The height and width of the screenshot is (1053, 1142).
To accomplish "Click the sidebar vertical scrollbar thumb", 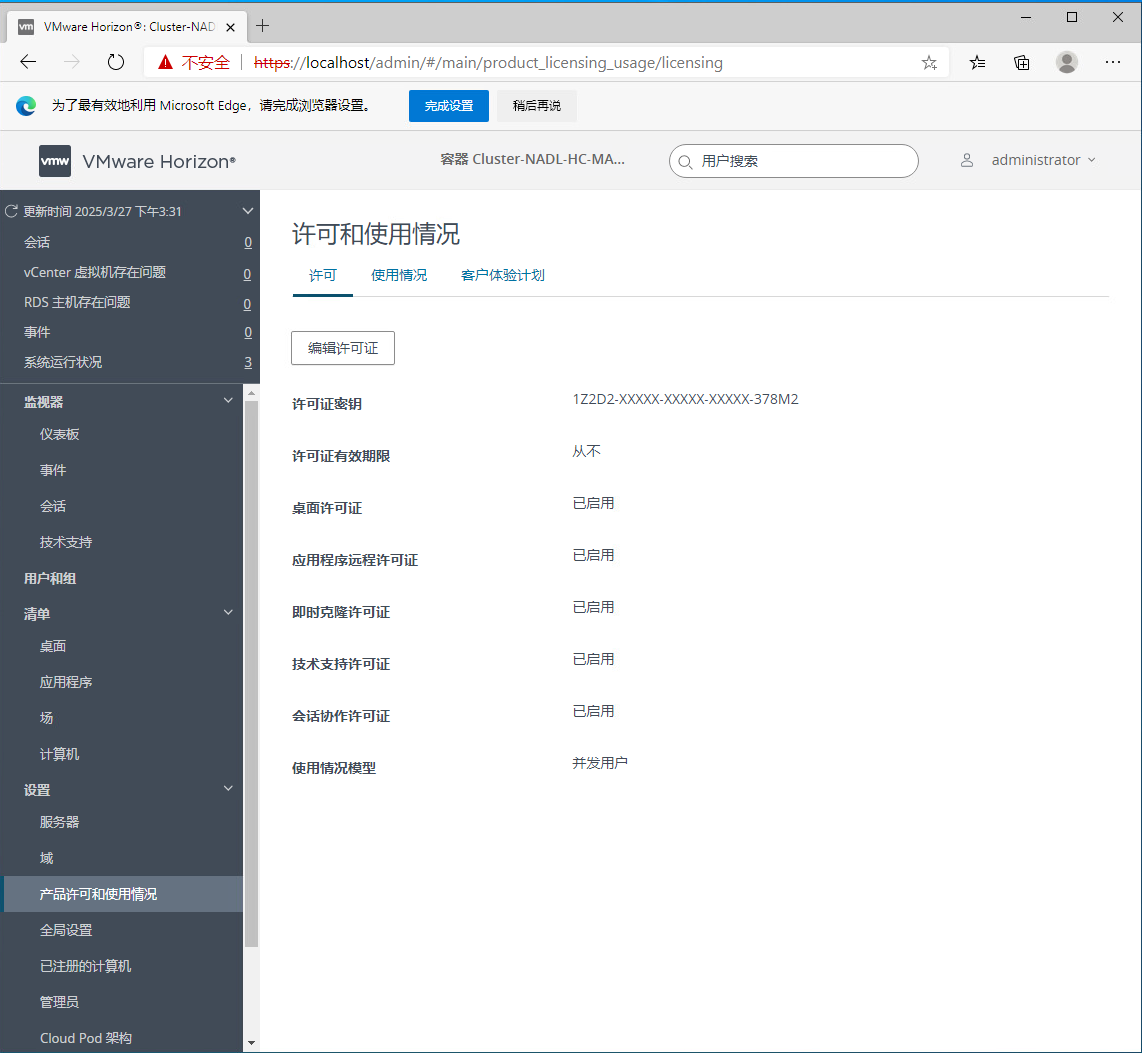I will 251,674.
